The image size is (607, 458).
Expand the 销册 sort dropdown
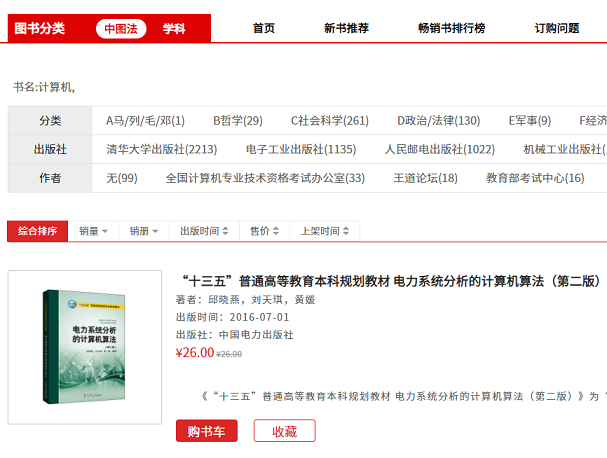[144, 231]
